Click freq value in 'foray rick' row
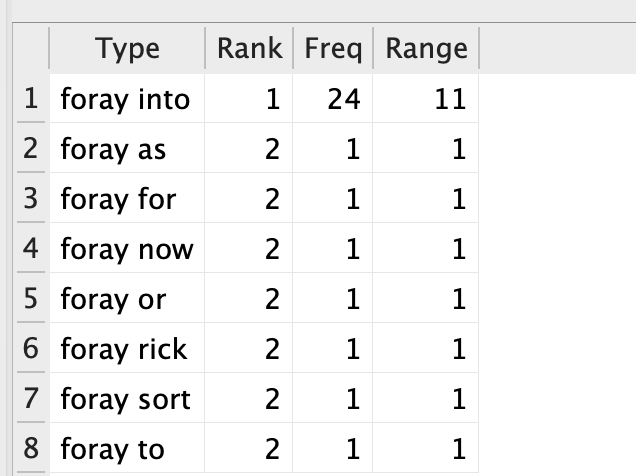The height and width of the screenshot is (476, 636). point(352,349)
